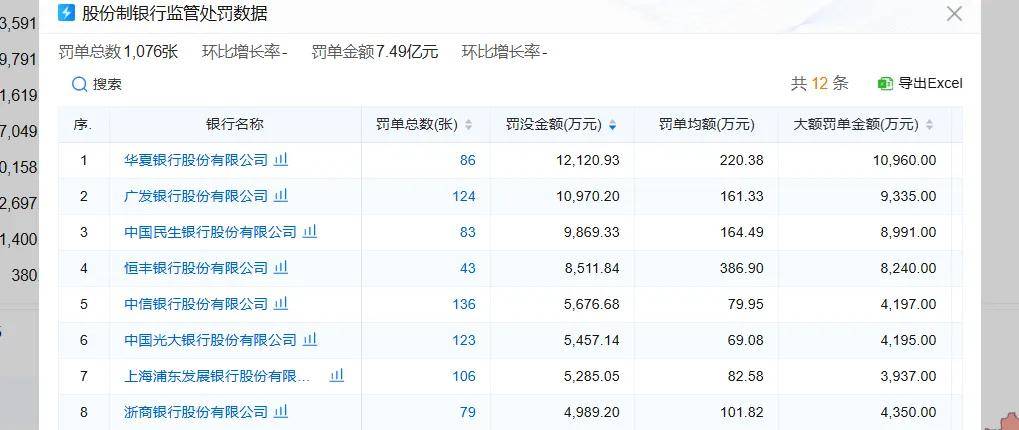This screenshot has width=1019, height=430.
Task: Click the 银行名称 column header
Action: tap(235, 125)
